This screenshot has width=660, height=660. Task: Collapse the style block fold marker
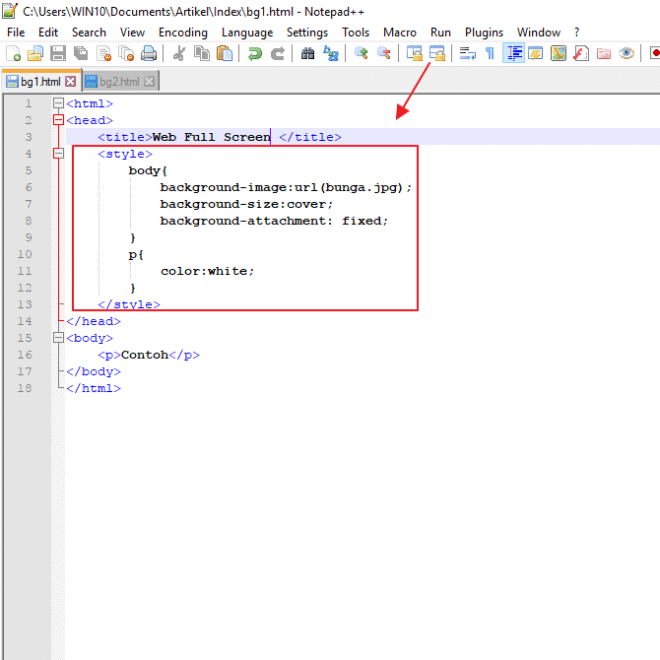pyautogui.click(x=58, y=154)
